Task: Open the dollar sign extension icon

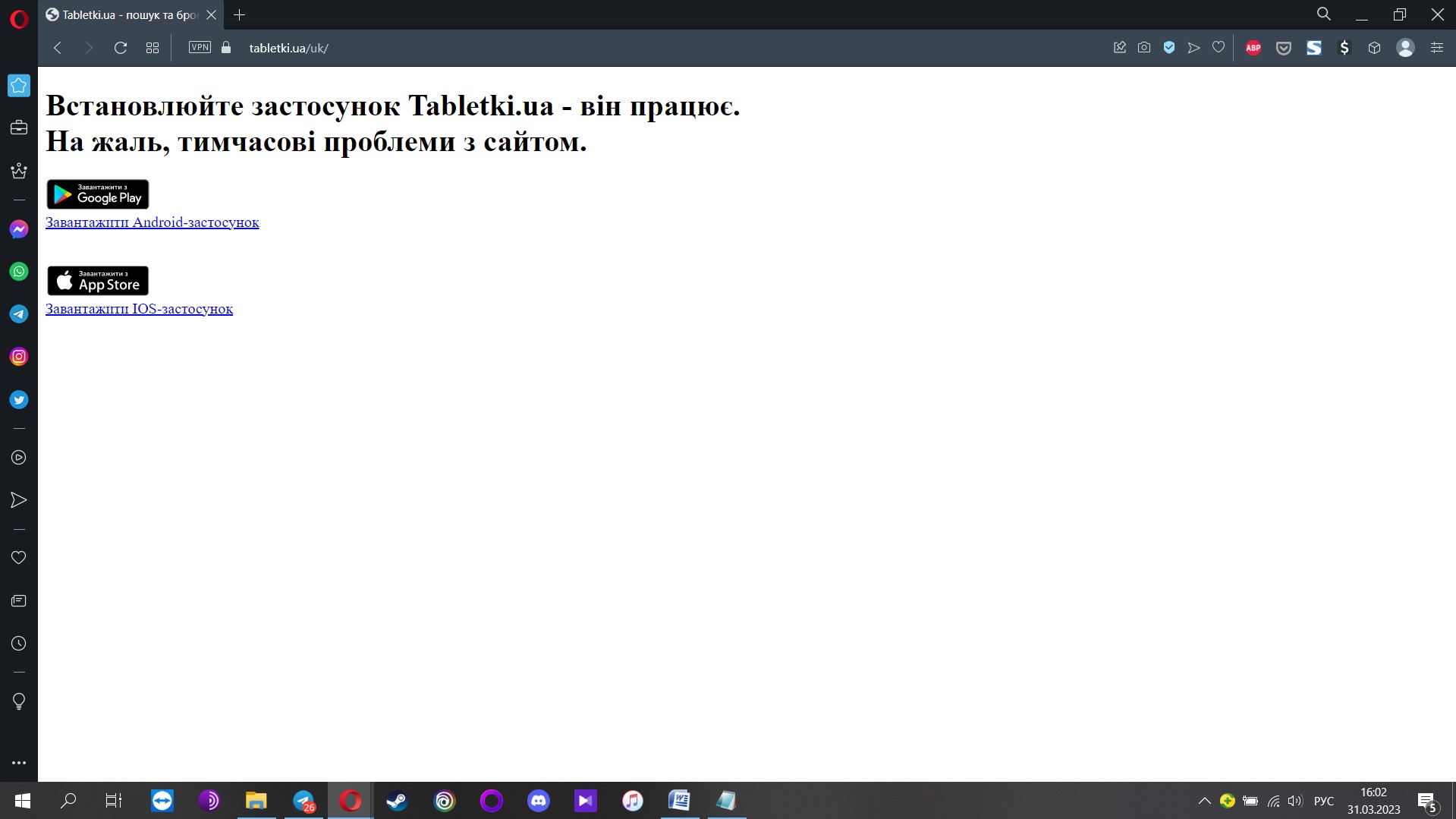Action: tap(1344, 48)
